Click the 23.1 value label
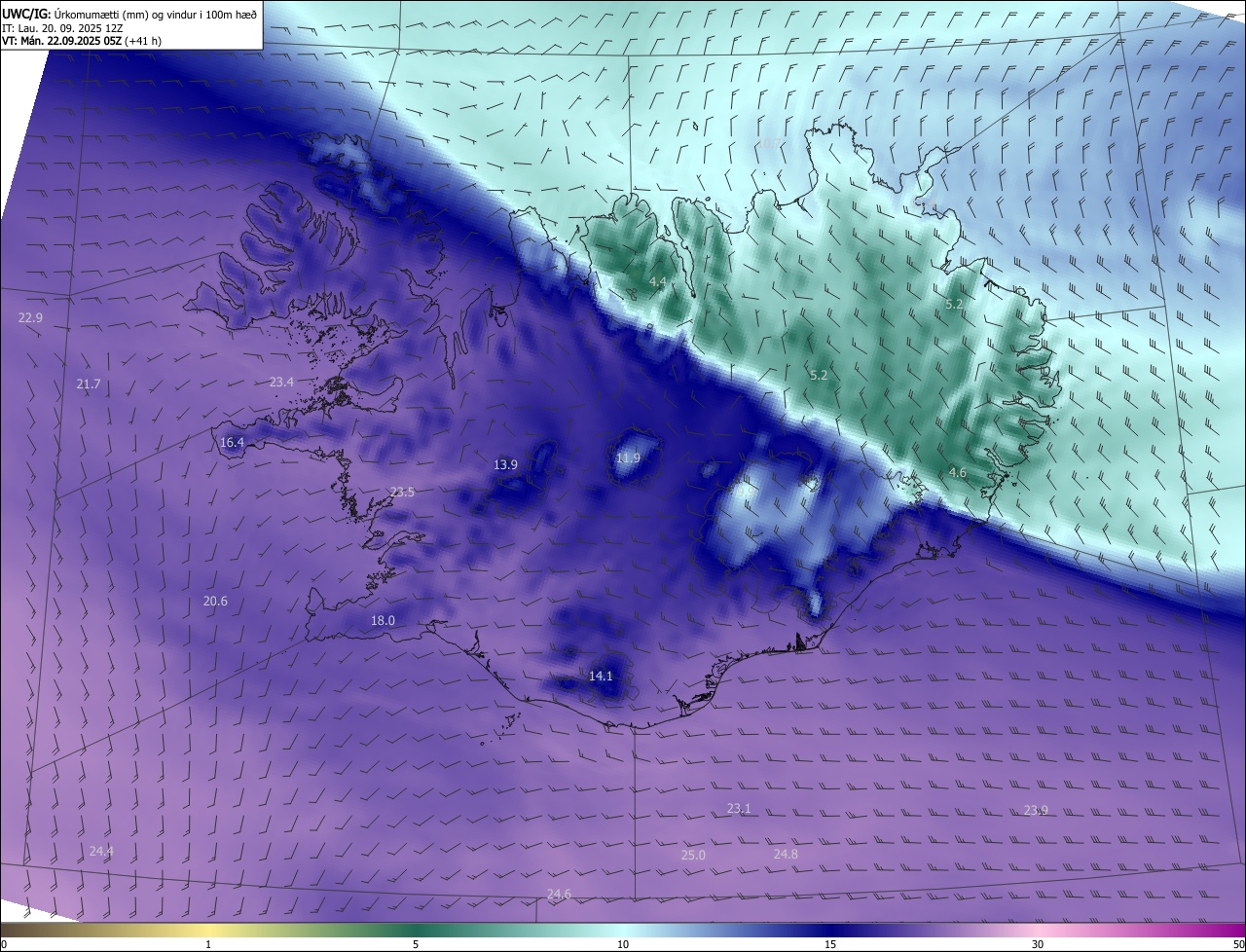This screenshot has width=1246, height=952. [x=739, y=809]
